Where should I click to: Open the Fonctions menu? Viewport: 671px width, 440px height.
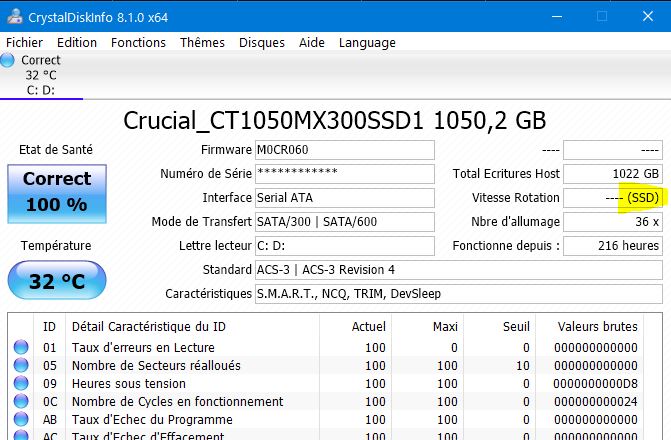pyautogui.click(x=138, y=42)
